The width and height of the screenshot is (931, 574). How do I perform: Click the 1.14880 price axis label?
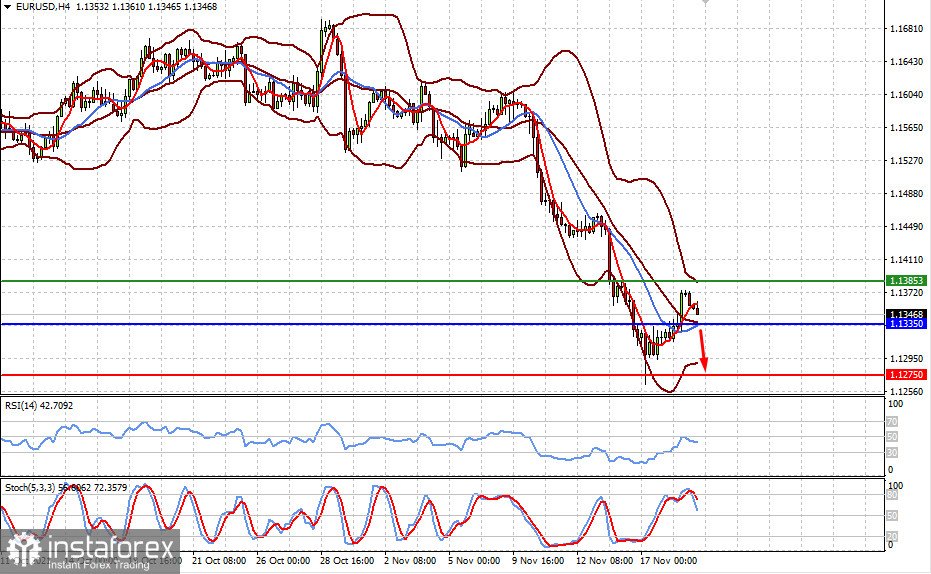[x=907, y=194]
